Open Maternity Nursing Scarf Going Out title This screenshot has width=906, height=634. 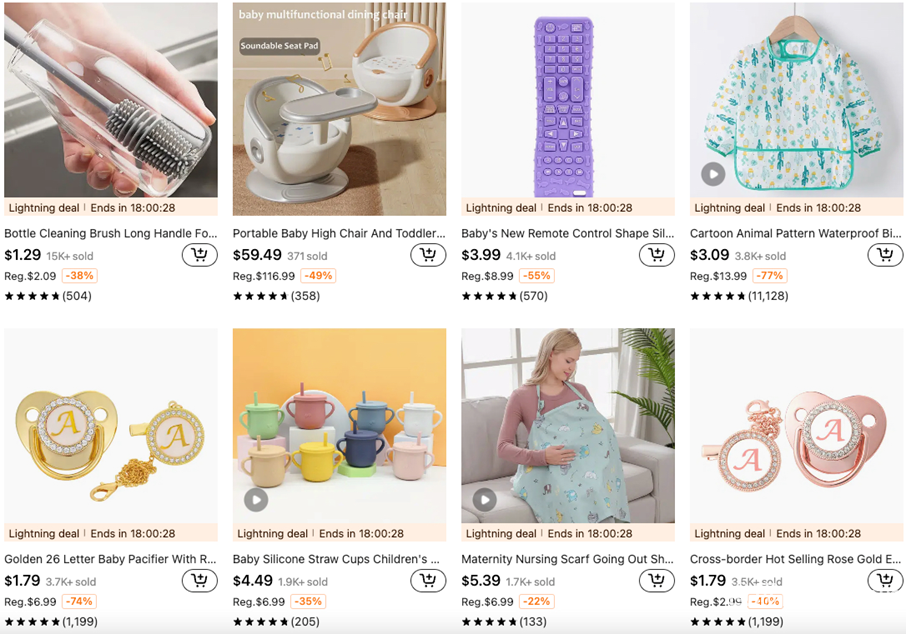pos(567,559)
